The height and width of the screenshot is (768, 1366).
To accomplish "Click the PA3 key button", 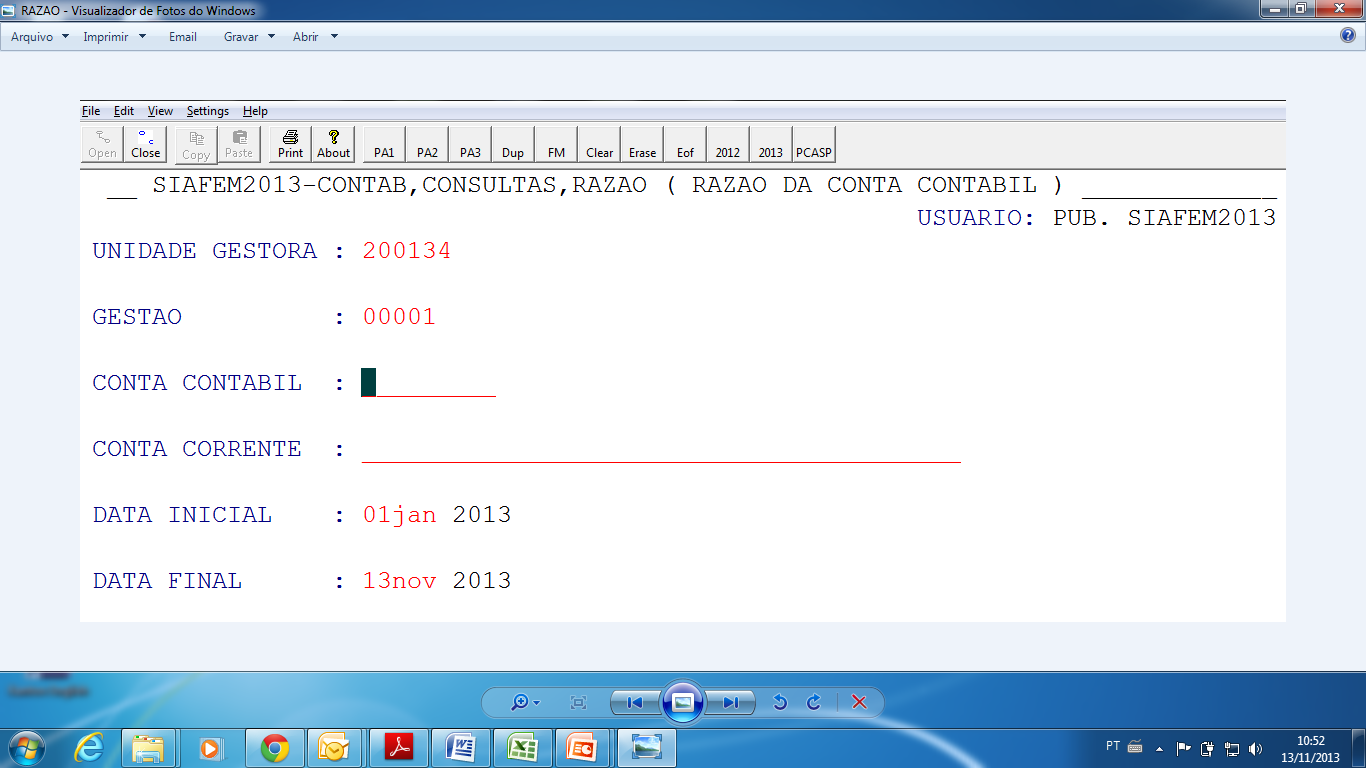I will [470, 144].
